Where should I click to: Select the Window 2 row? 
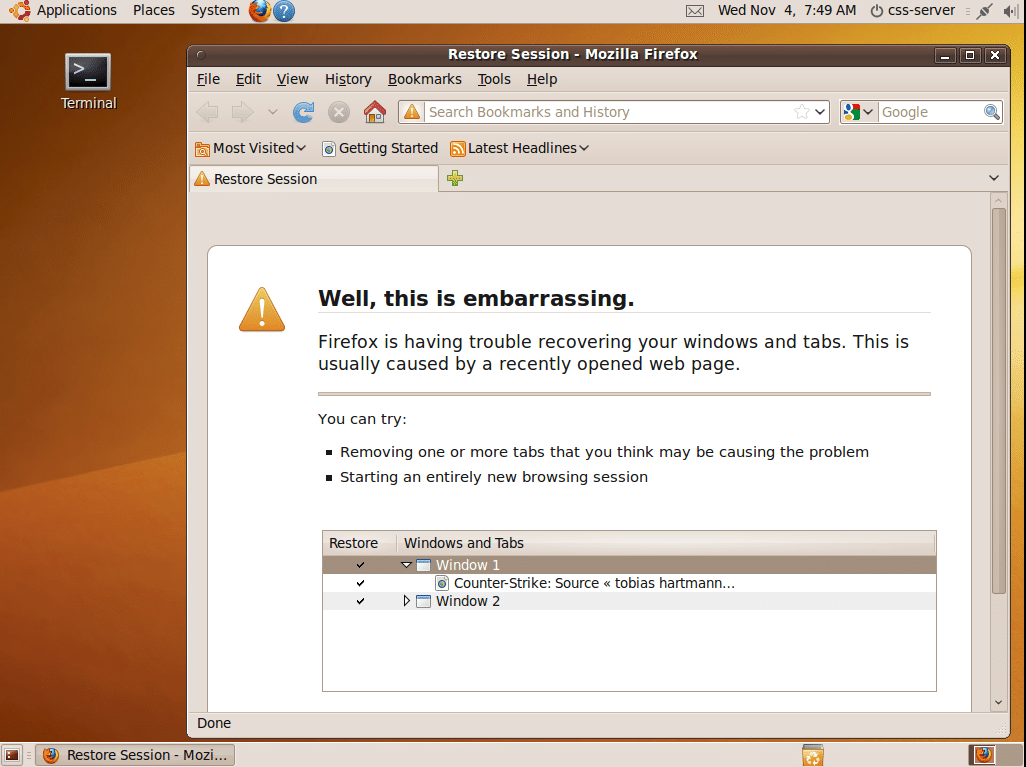click(629, 601)
